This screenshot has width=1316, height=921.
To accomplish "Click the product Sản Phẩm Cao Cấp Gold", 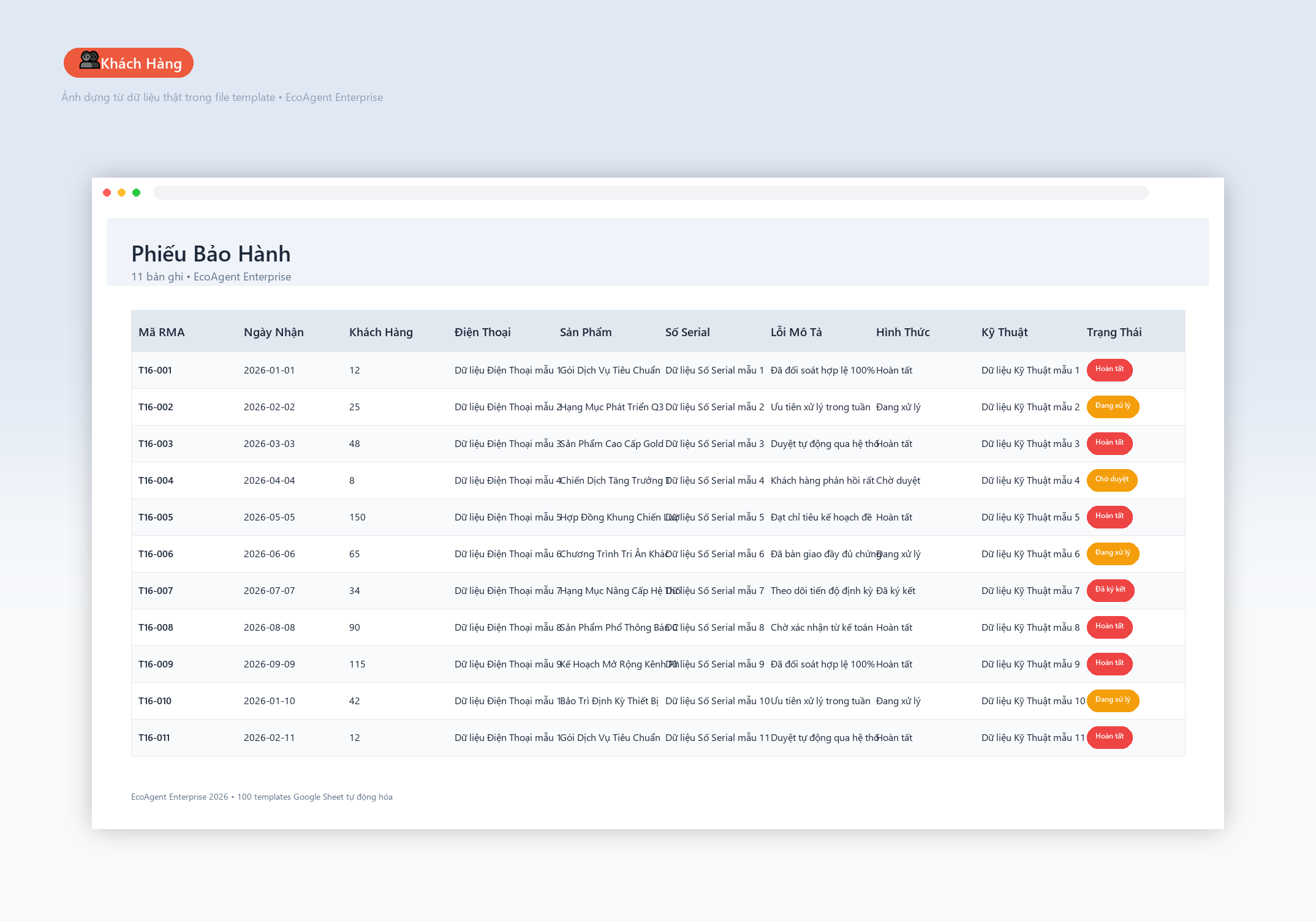I will tap(611, 444).
